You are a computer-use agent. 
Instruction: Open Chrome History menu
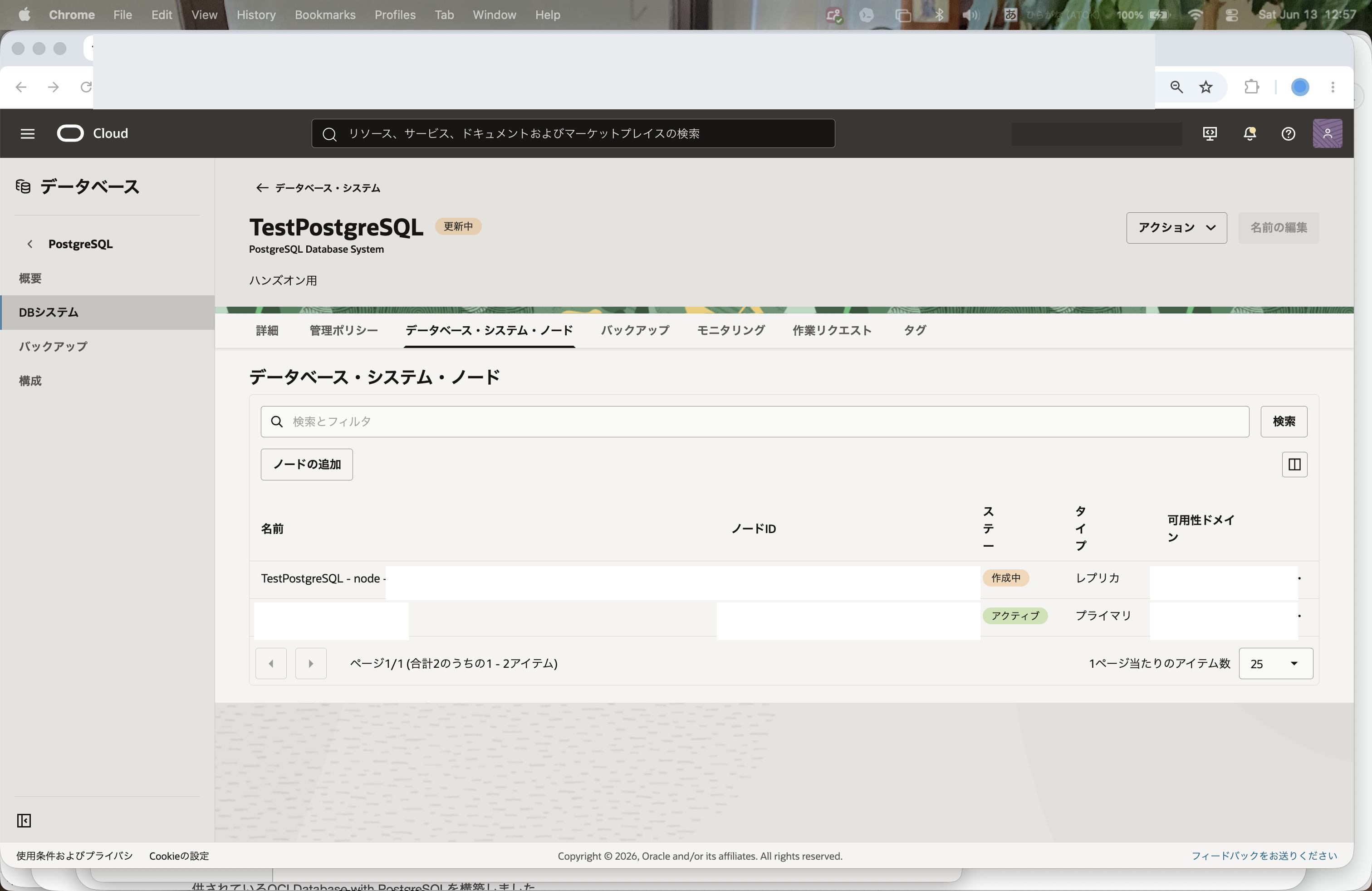tap(256, 15)
